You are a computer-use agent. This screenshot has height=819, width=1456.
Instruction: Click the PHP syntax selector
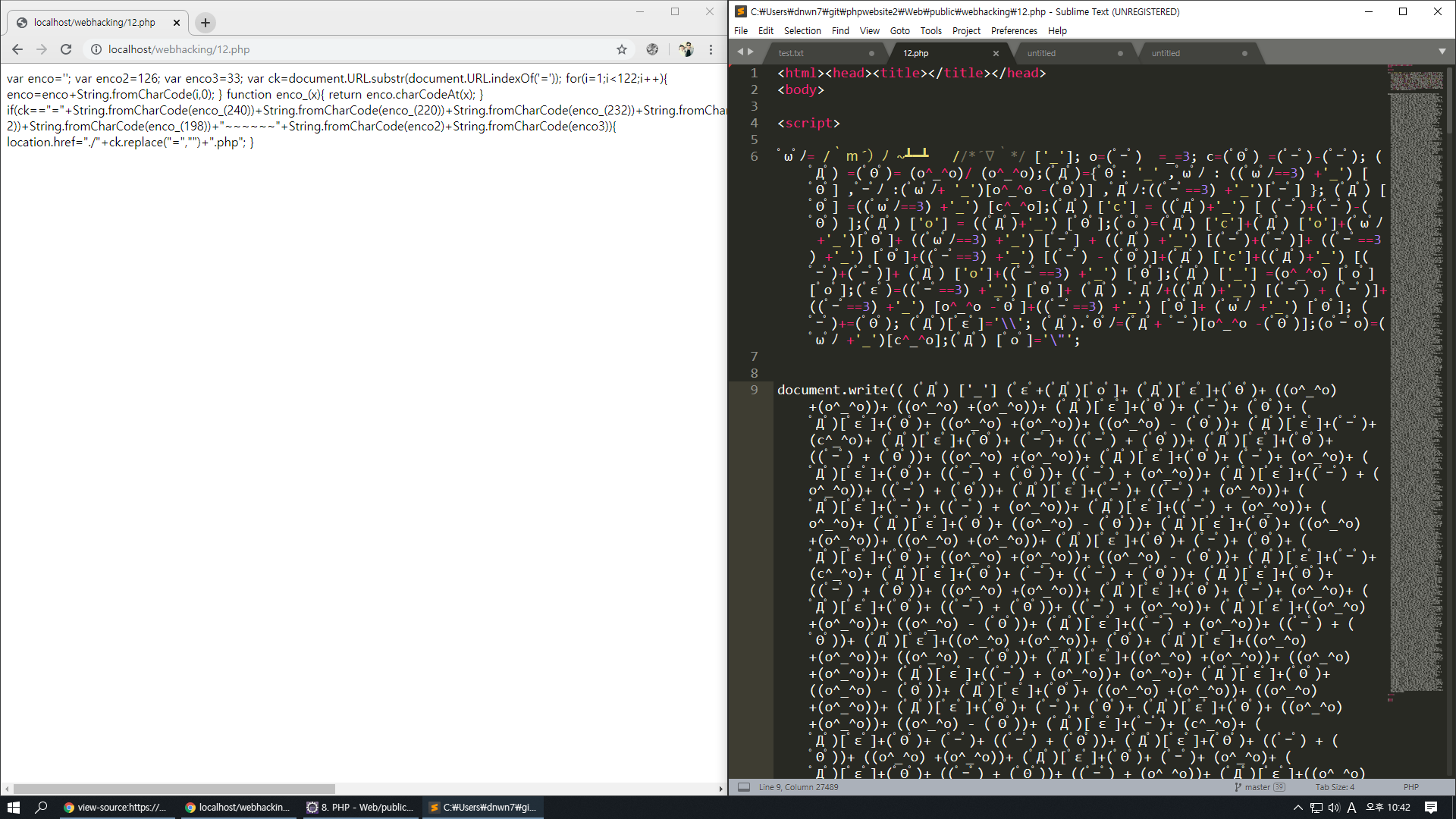pyautogui.click(x=1410, y=787)
